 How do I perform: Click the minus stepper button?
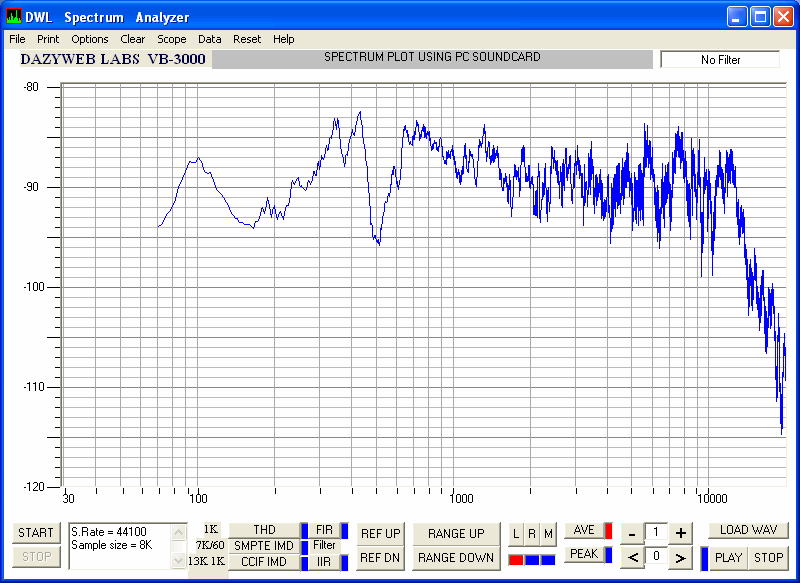coord(632,534)
